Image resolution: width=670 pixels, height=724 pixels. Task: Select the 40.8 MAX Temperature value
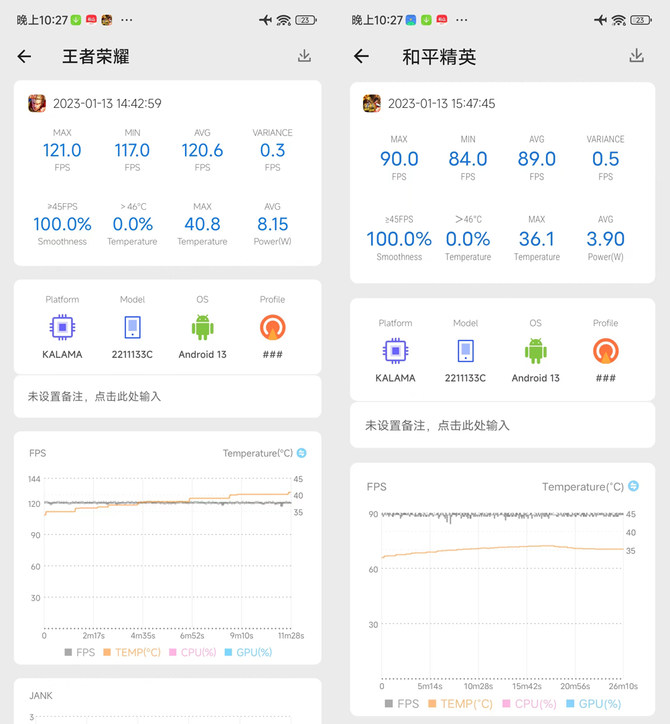click(x=202, y=224)
